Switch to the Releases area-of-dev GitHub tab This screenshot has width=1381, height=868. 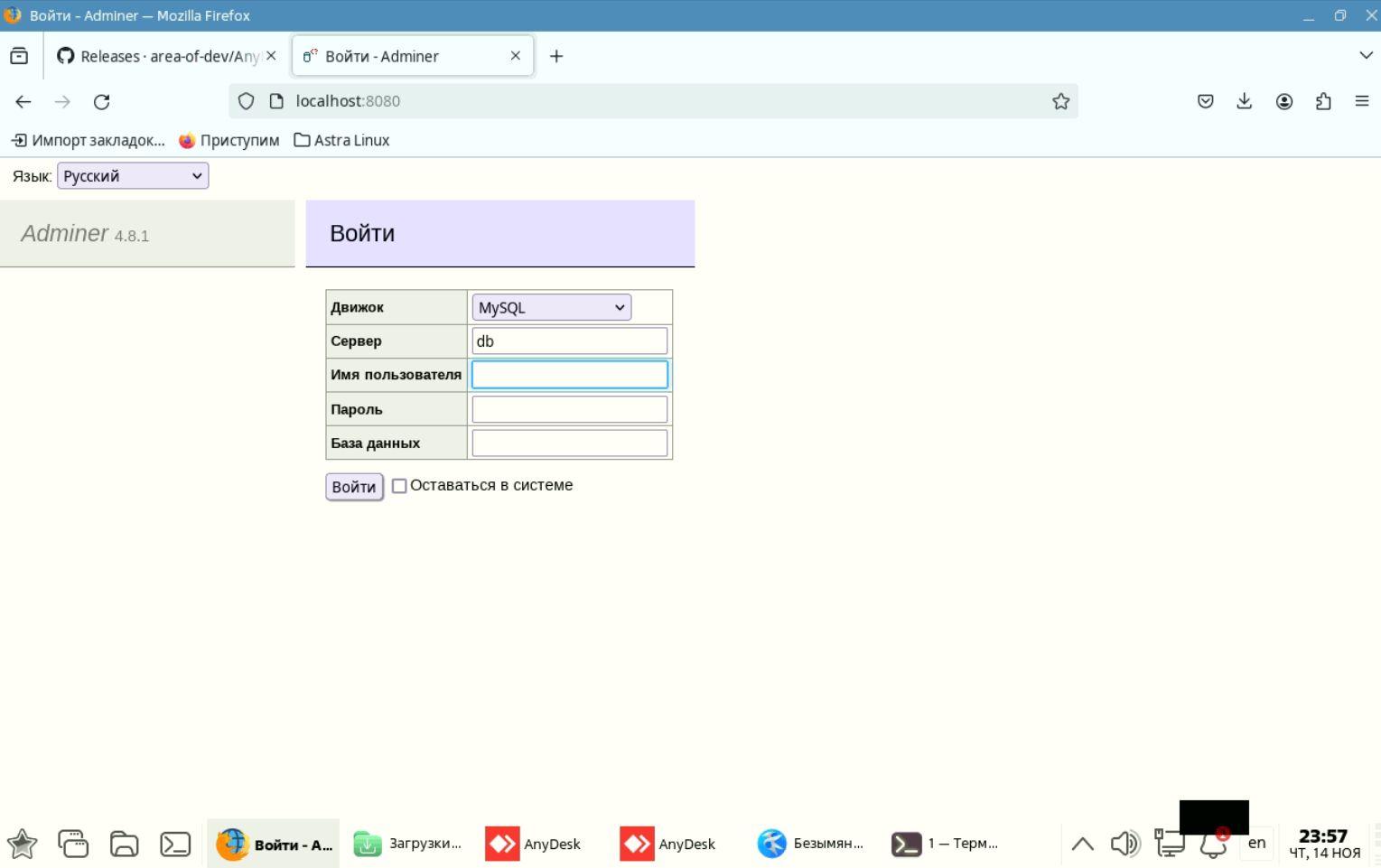158,56
